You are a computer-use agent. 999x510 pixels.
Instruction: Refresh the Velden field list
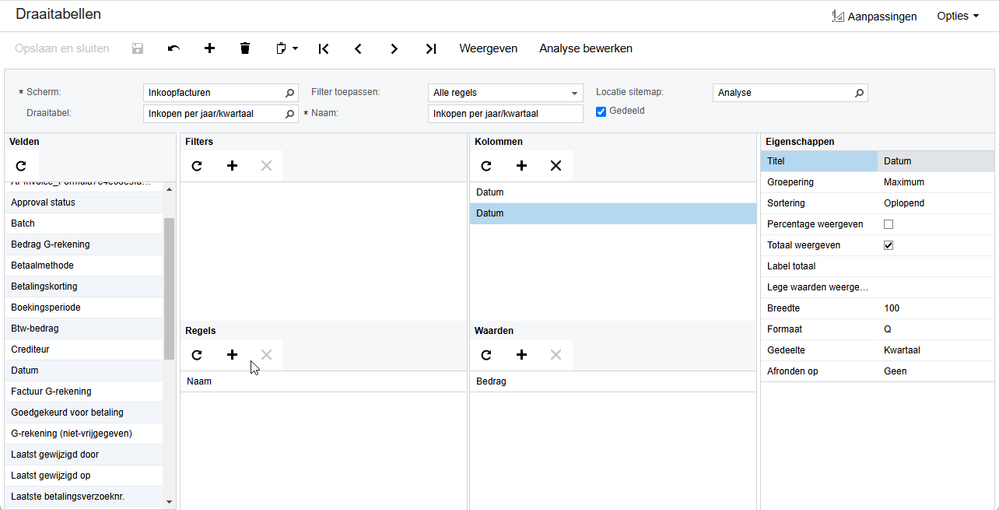pyautogui.click(x=21, y=166)
